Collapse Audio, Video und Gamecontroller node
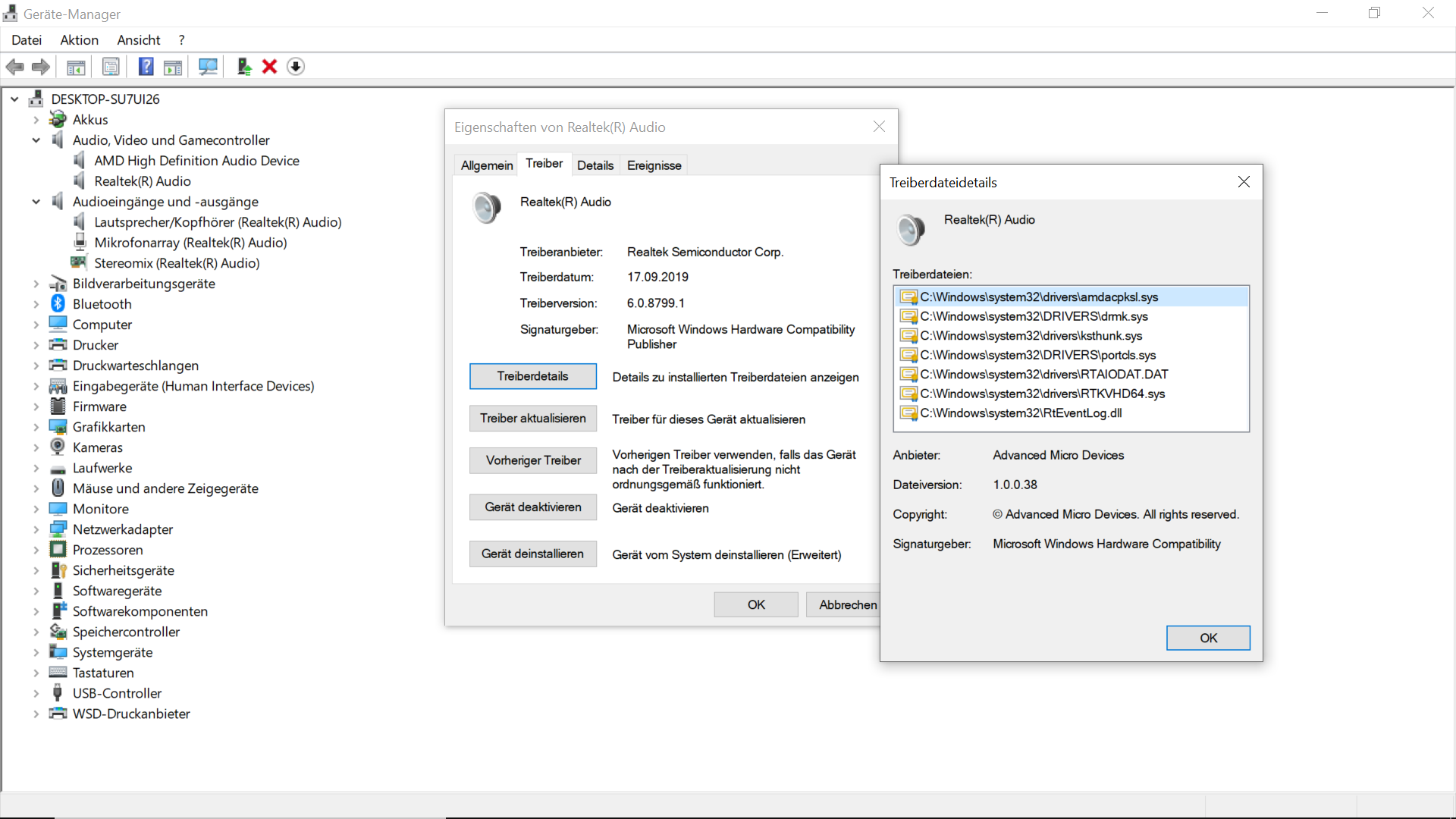The height and width of the screenshot is (819, 1456). coord(36,140)
